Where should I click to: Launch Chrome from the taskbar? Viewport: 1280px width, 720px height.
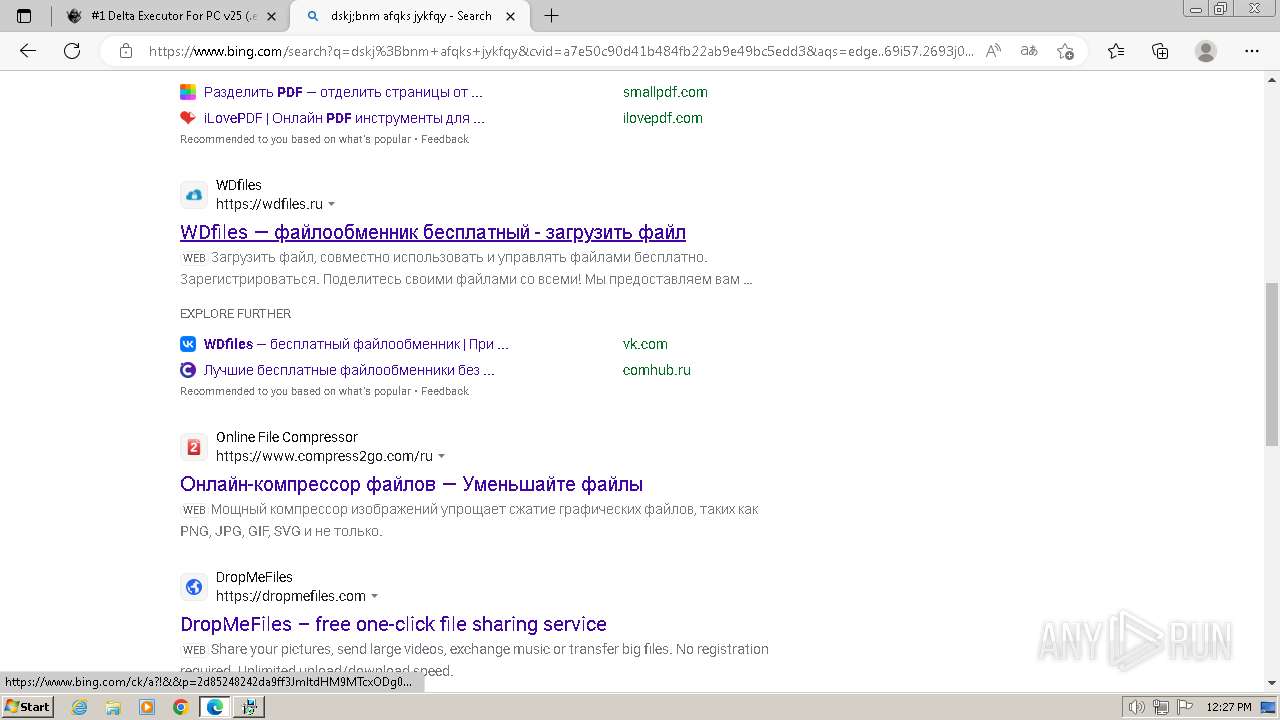pos(180,707)
